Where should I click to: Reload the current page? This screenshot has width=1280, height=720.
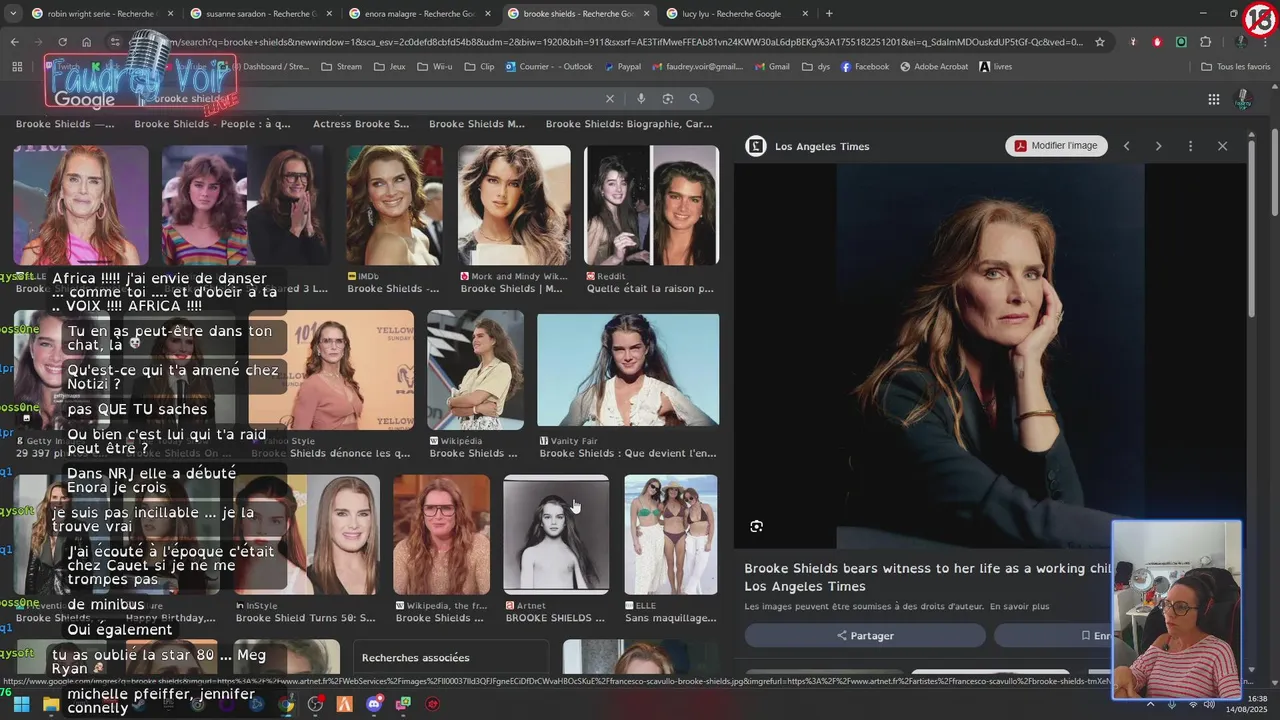pos(62,42)
